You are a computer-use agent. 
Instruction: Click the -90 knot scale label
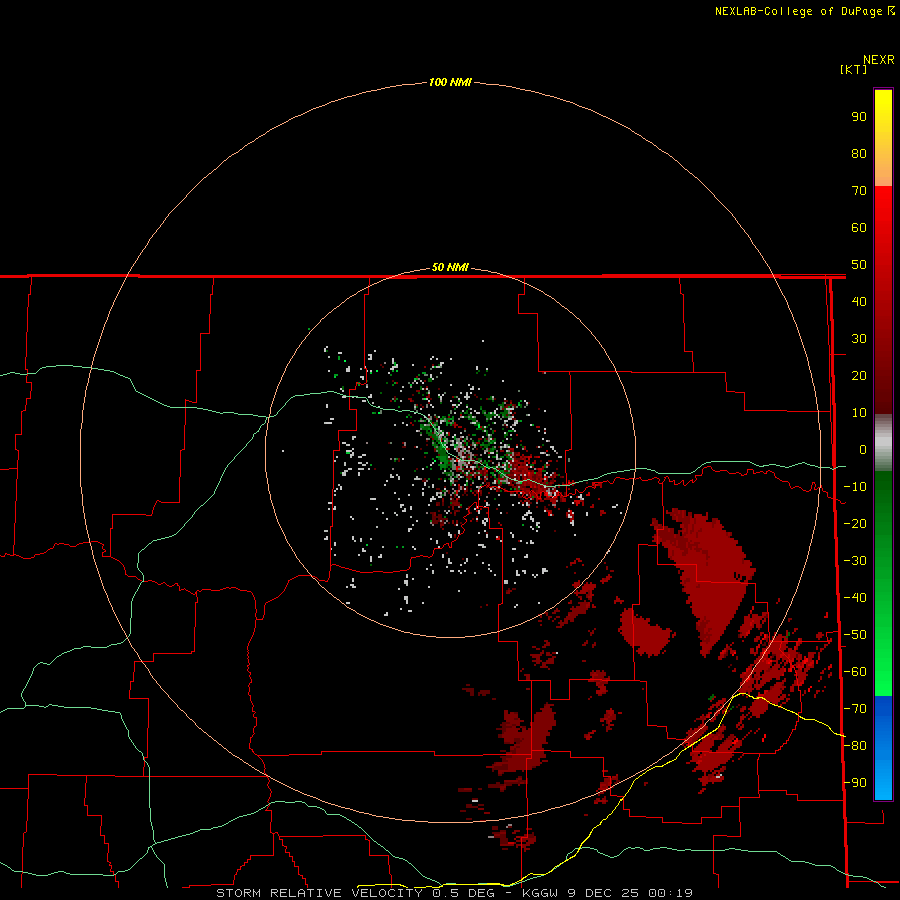coord(855,783)
